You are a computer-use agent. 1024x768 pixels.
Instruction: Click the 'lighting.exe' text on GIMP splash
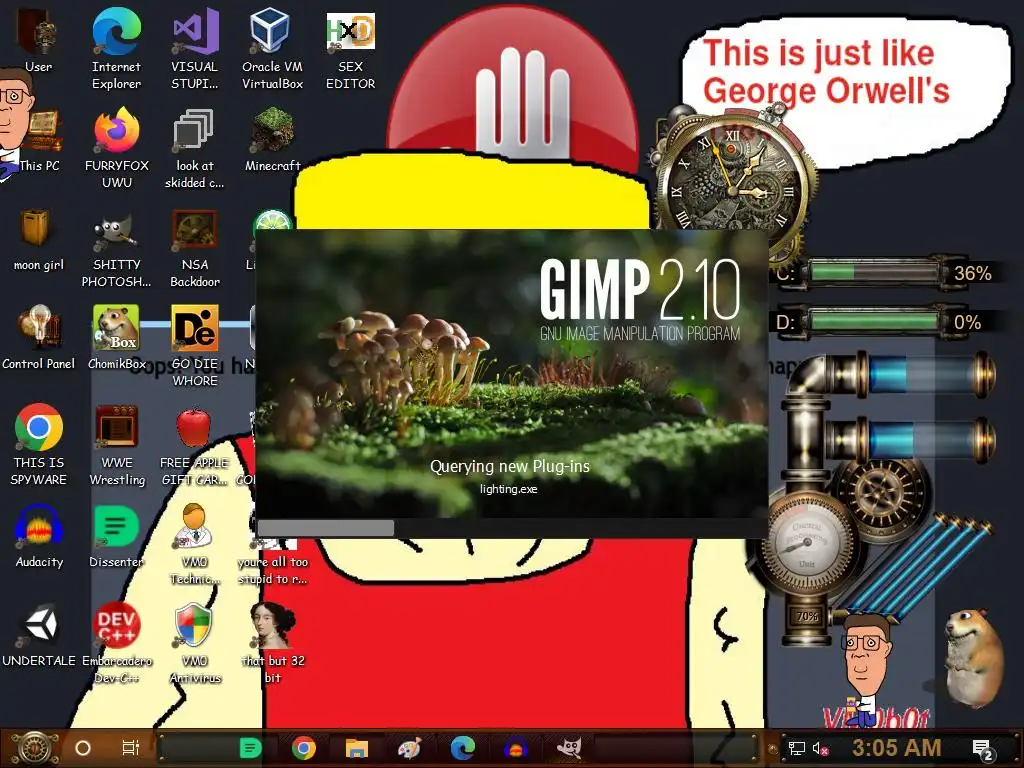pyautogui.click(x=509, y=489)
